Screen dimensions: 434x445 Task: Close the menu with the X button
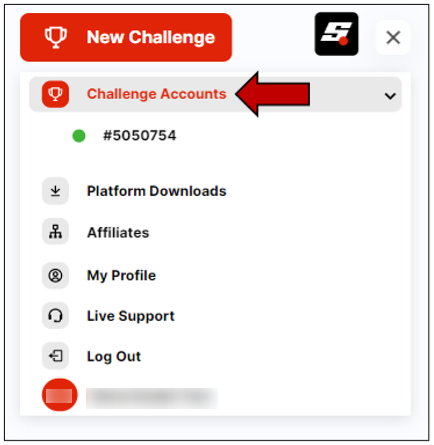[393, 37]
